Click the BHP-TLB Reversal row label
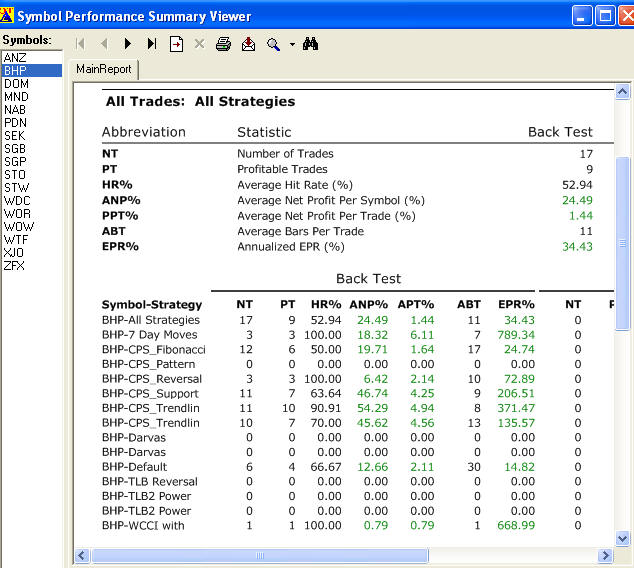Viewport: 634px width, 568px height. pyautogui.click(x=150, y=481)
